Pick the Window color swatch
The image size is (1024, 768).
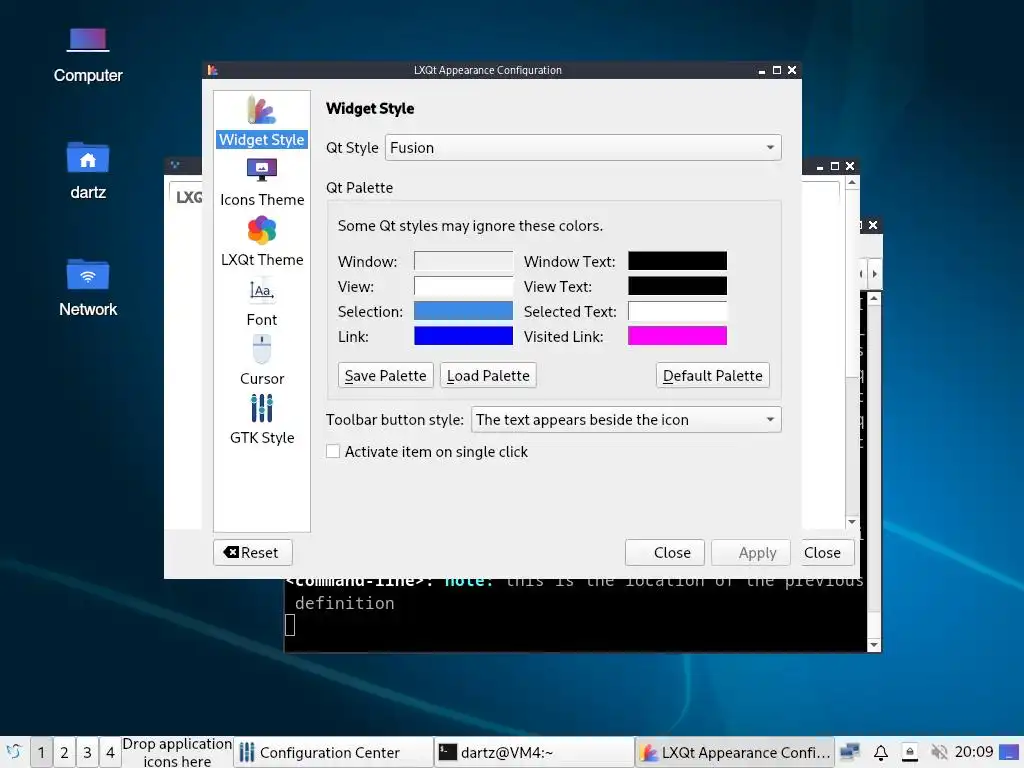click(x=463, y=261)
